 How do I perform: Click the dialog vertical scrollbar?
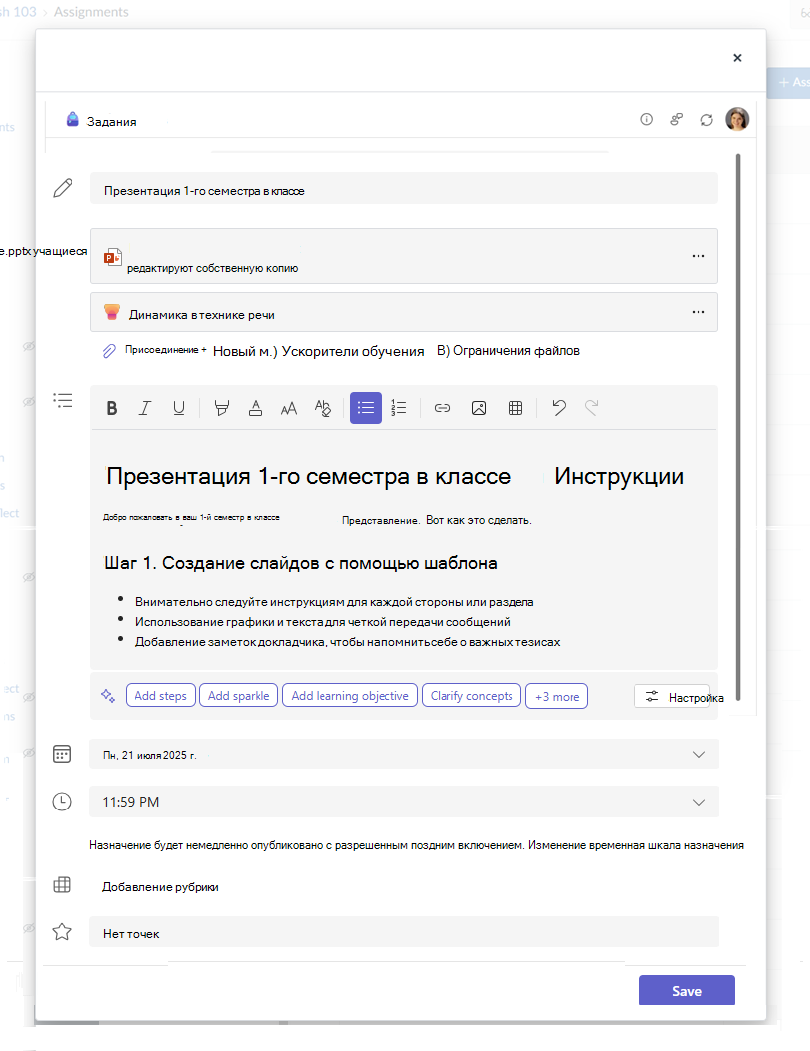(738, 427)
